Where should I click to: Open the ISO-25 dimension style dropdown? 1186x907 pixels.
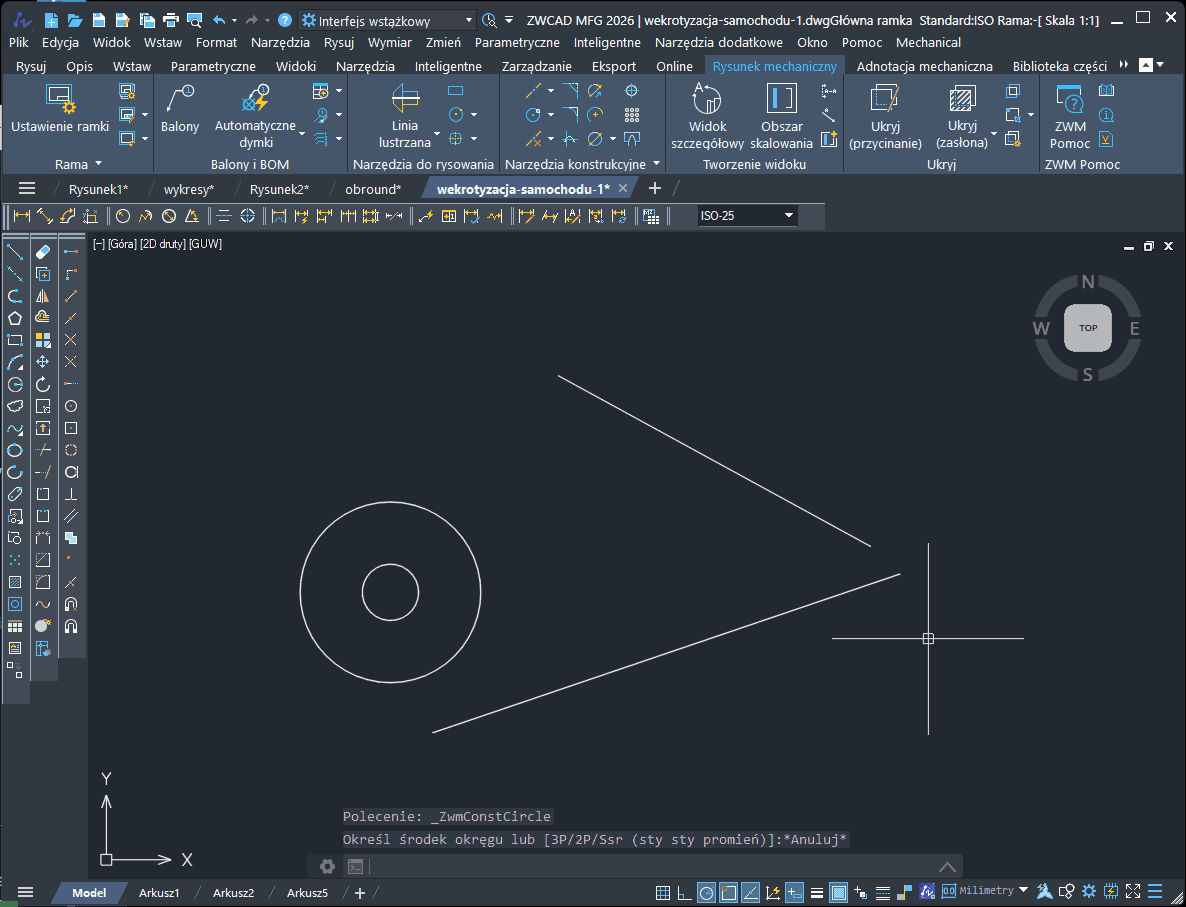click(x=788, y=216)
